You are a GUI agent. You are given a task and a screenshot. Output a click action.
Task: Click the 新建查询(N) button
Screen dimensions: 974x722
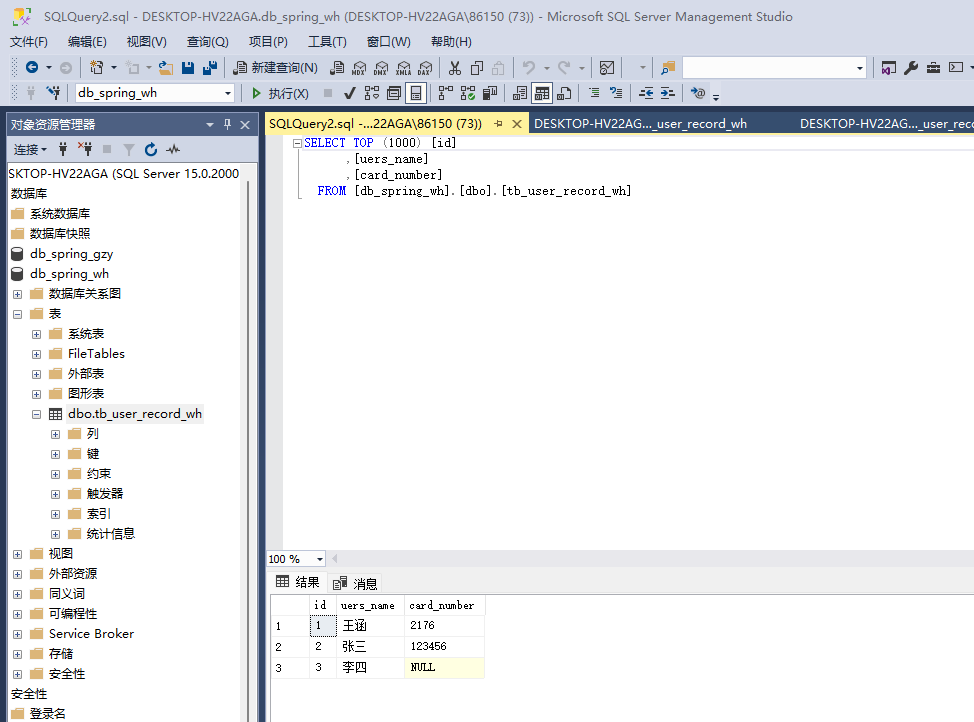coord(275,67)
